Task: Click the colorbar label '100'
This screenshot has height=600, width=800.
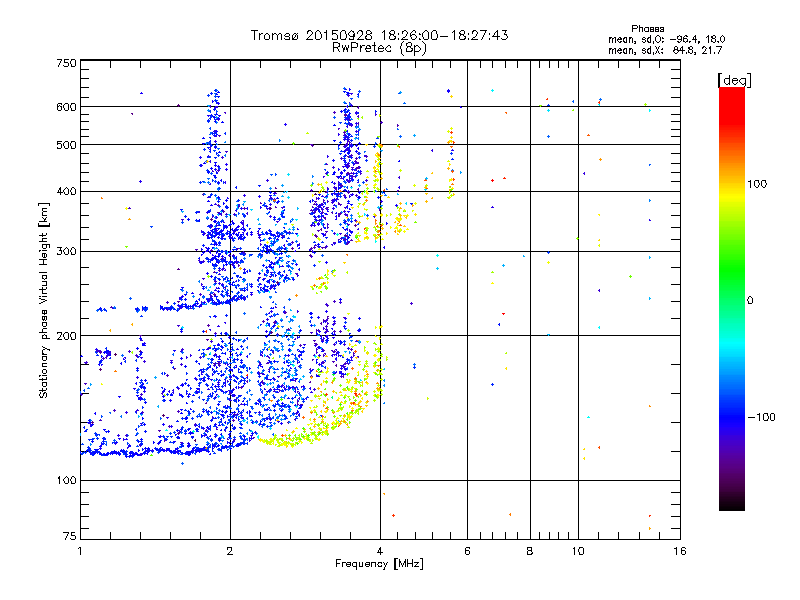Action: 757,184
